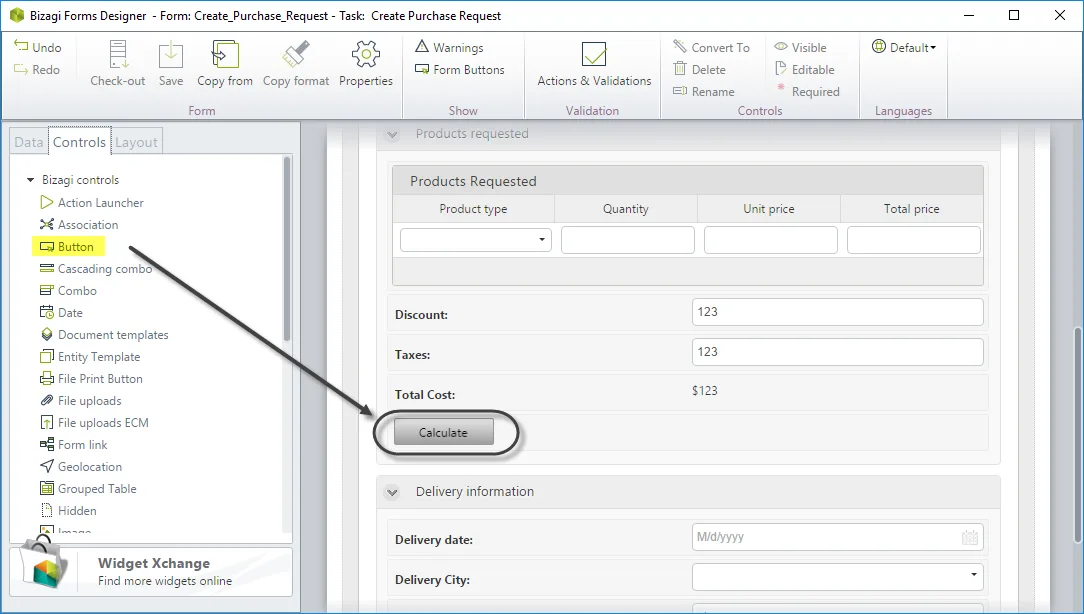Click the Calculate button on the form

pos(444,433)
